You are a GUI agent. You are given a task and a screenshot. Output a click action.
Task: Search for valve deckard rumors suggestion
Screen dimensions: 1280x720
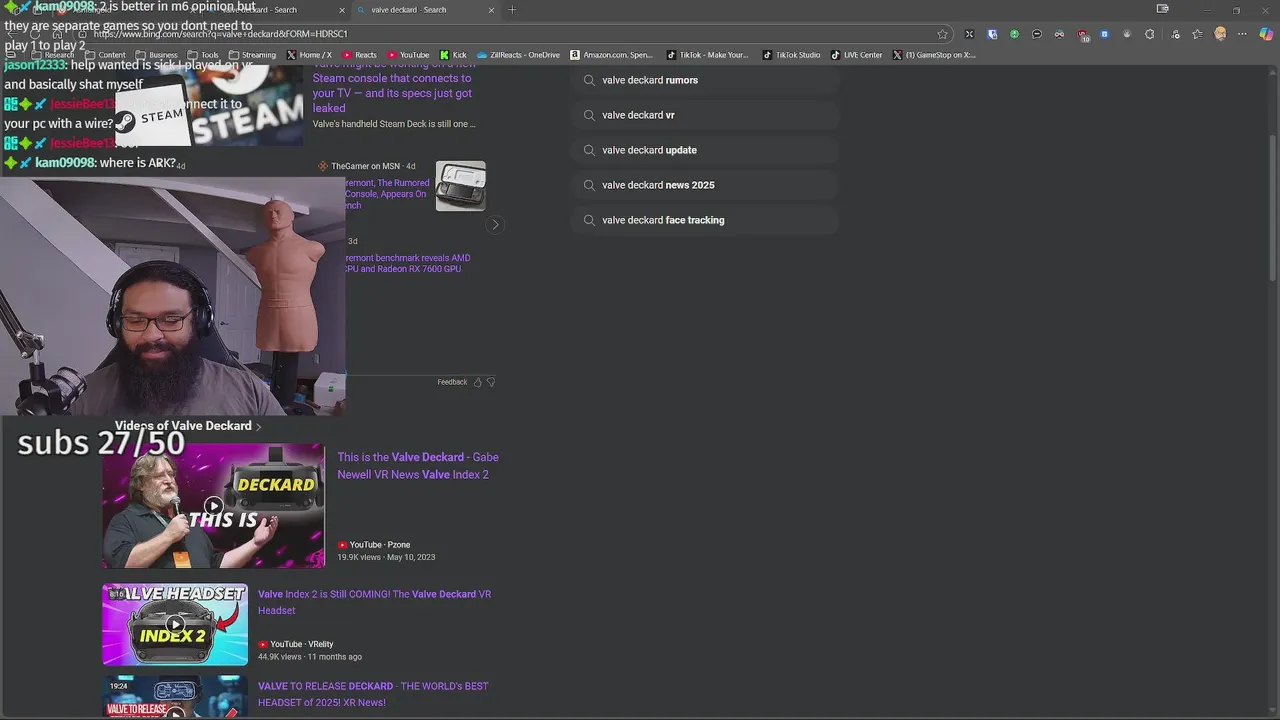point(705,80)
